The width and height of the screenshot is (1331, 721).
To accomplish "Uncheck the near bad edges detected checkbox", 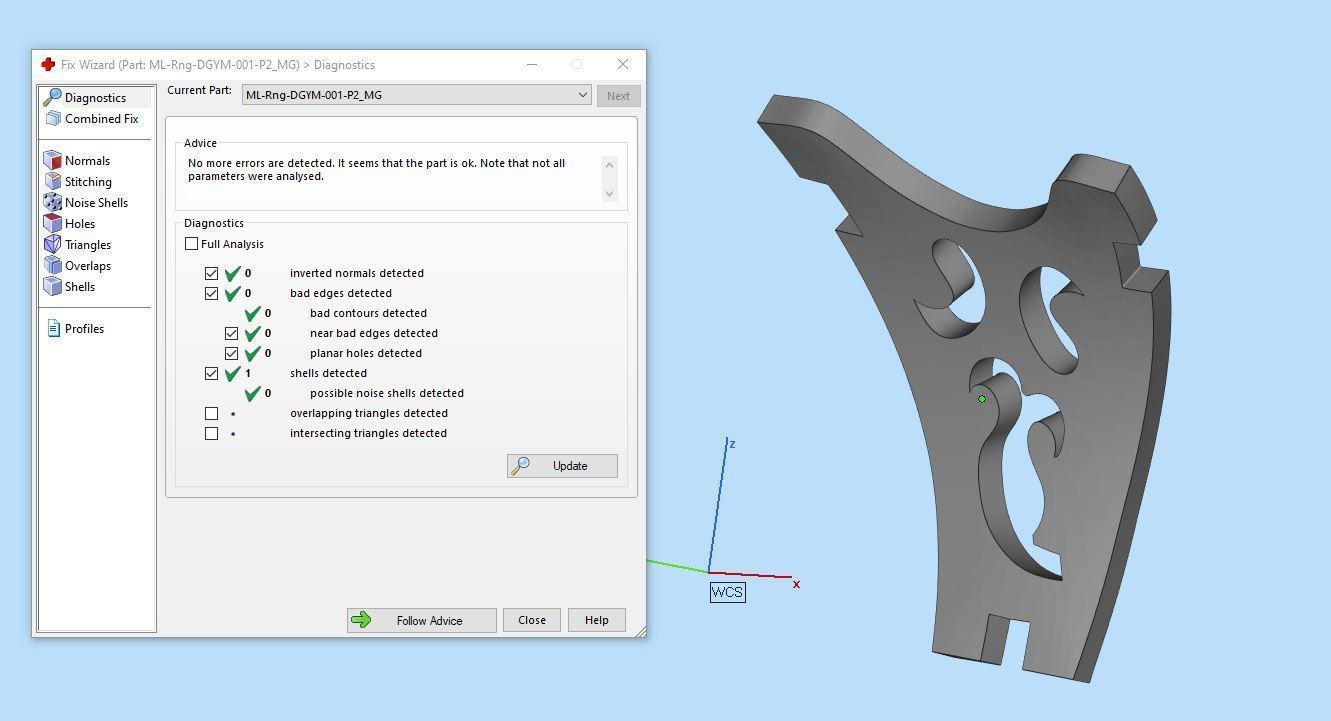I will click(231, 333).
